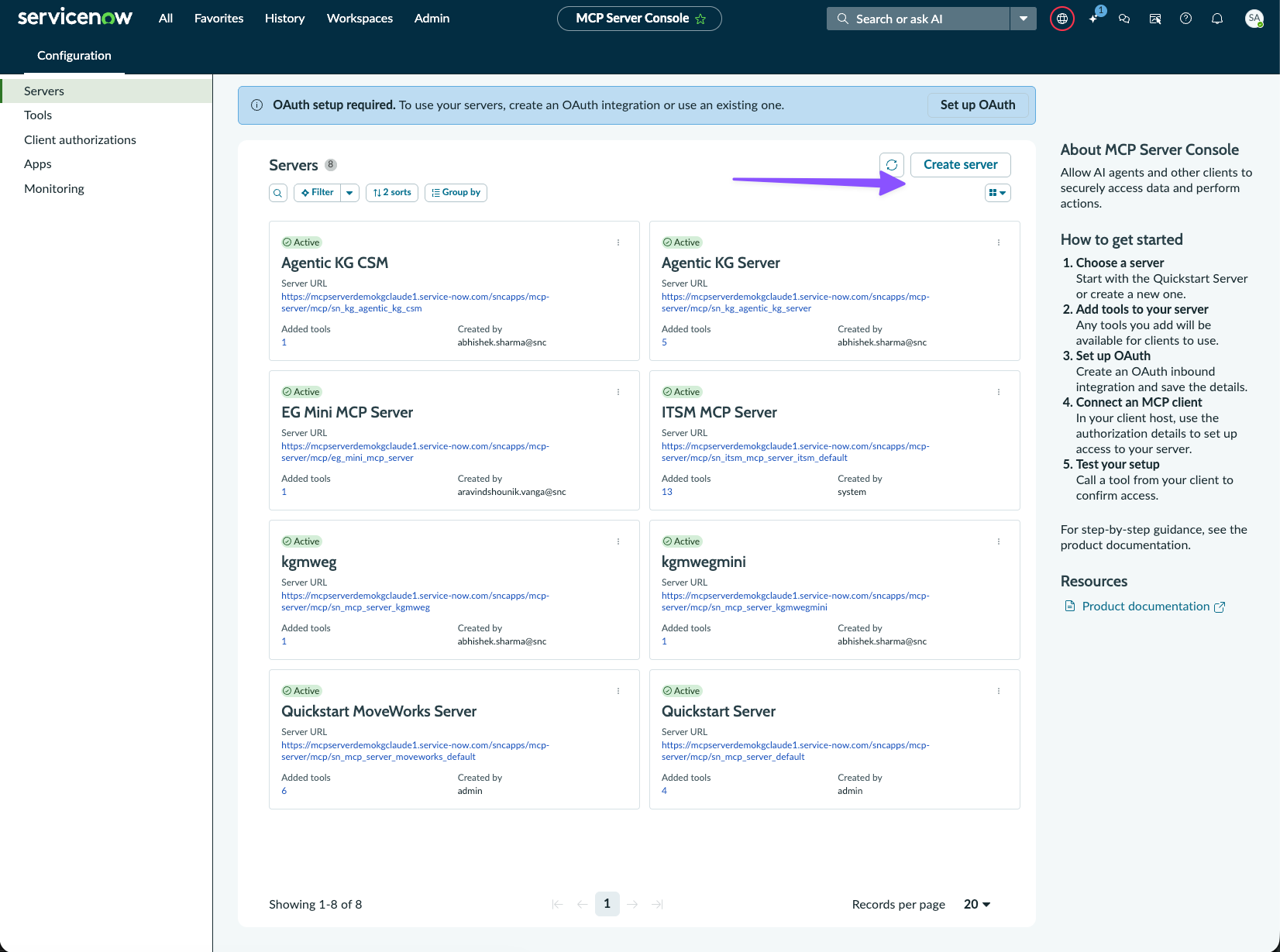Click the Filter button
Image resolution: width=1280 pixels, height=952 pixels.
318,193
